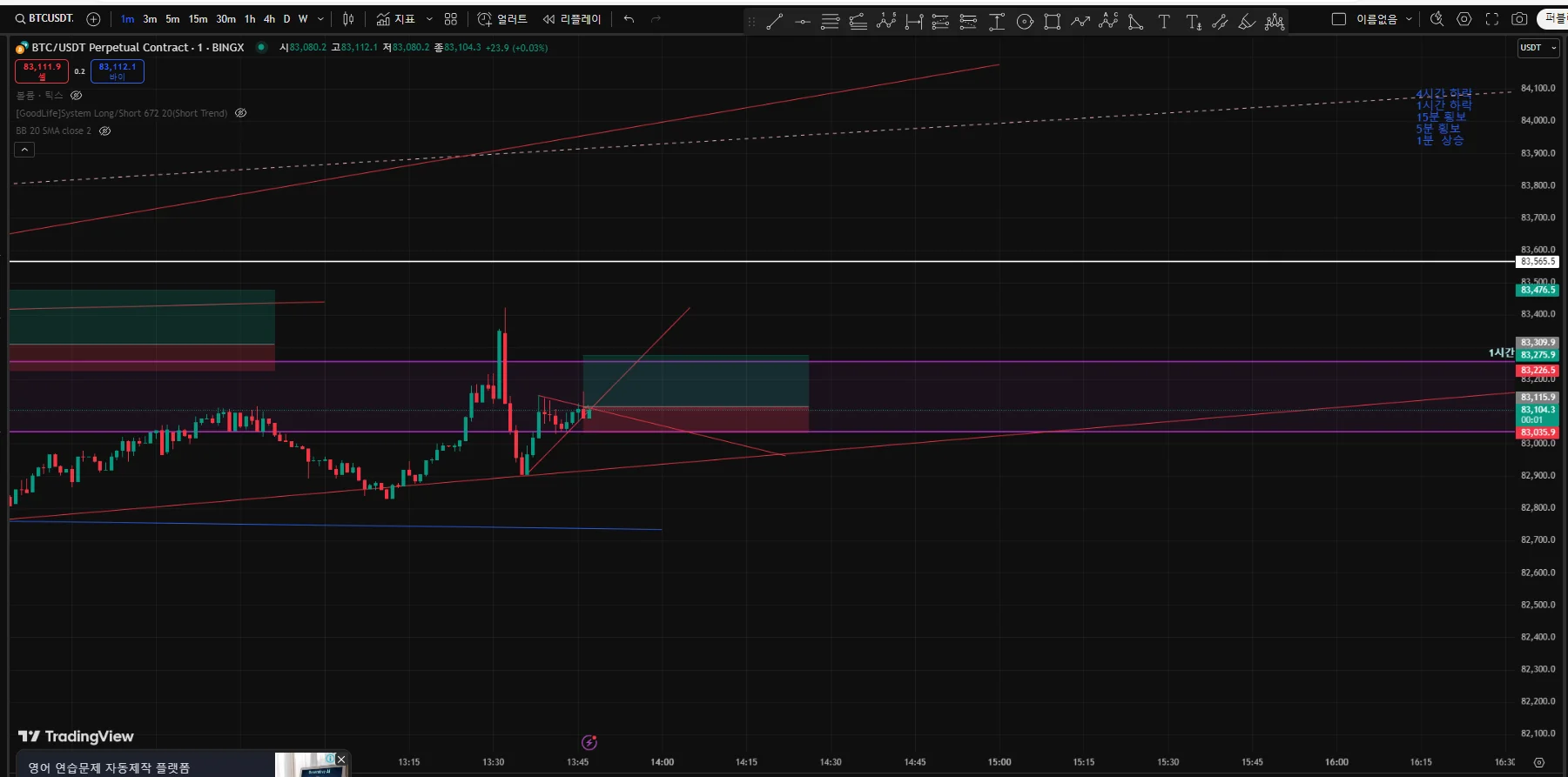Screen dimensions: 1568x777
Task: Switch to the 4h timeframe
Action: coord(269,19)
